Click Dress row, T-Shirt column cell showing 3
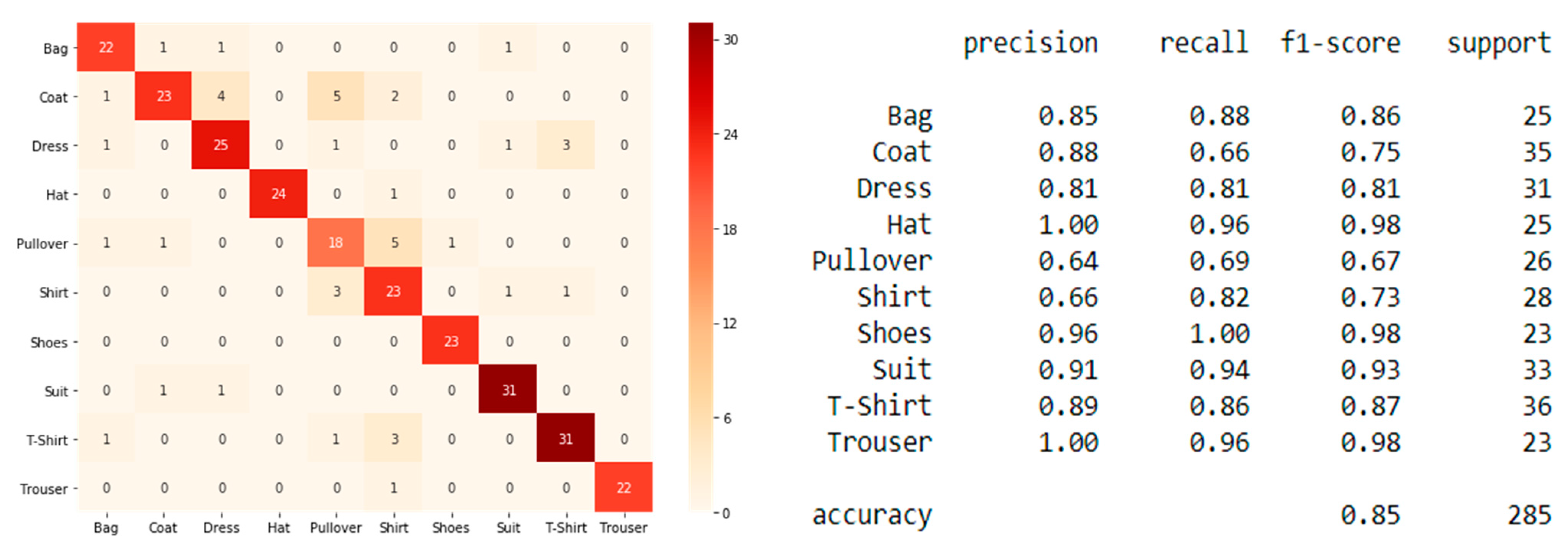Image resolution: width=1568 pixels, height=552 pixels. (x=565, y=145)
